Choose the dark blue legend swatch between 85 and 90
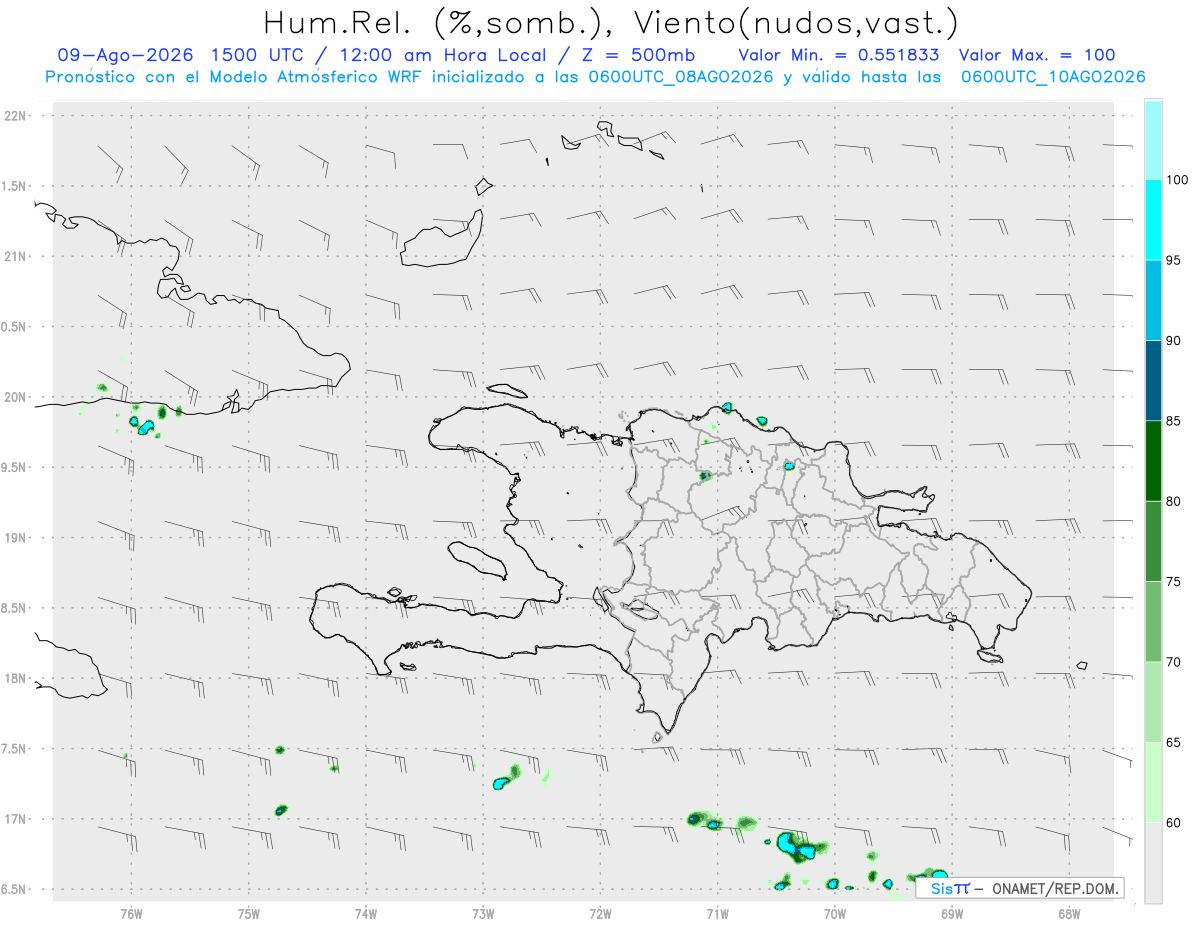The width and height of the screenshot is (1200, 927). tap(1153, 380)
